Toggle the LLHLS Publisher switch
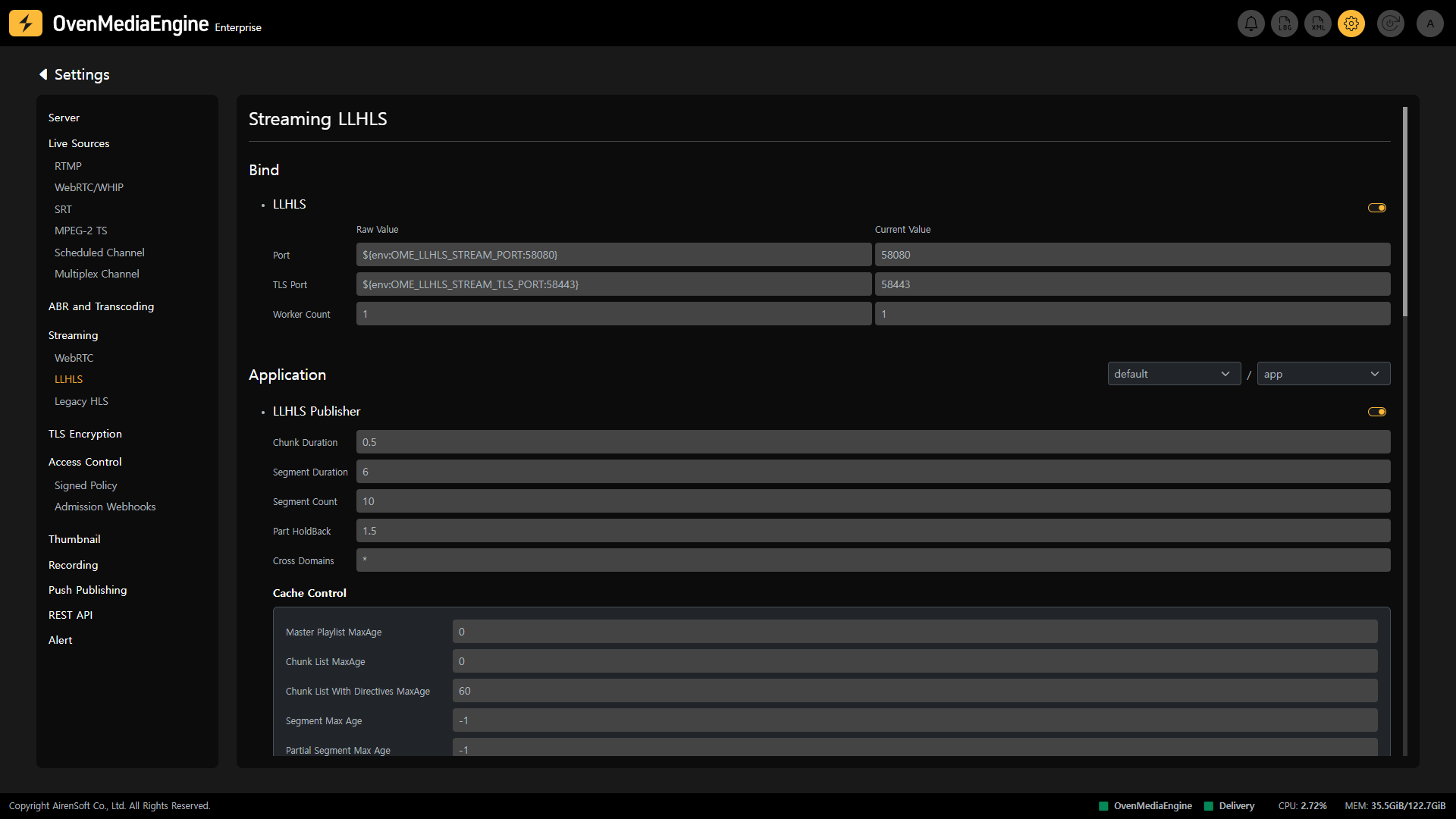Viewport: 1456px width, 819px height. tap(1377, 412)
